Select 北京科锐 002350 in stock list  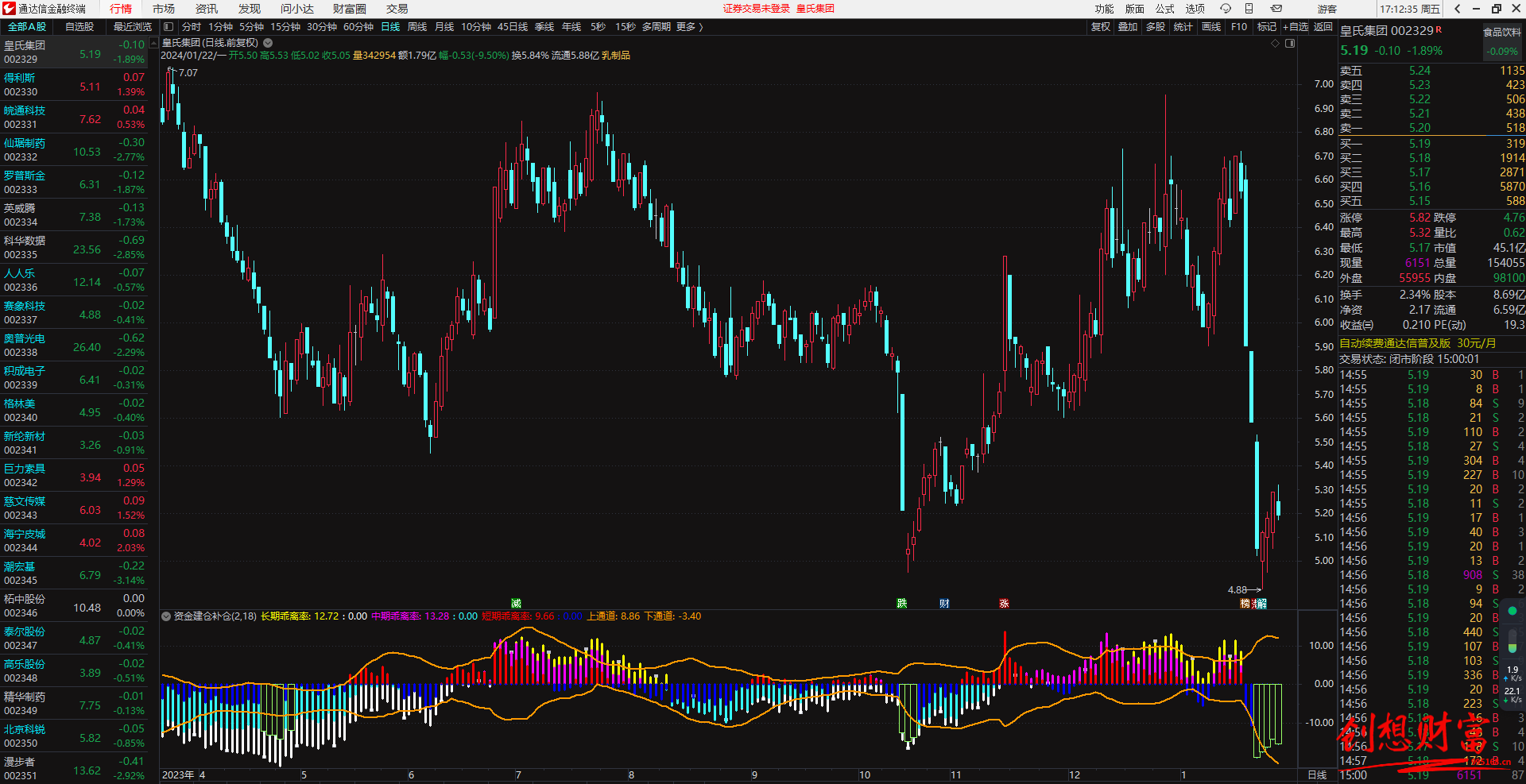click(74, 736)
